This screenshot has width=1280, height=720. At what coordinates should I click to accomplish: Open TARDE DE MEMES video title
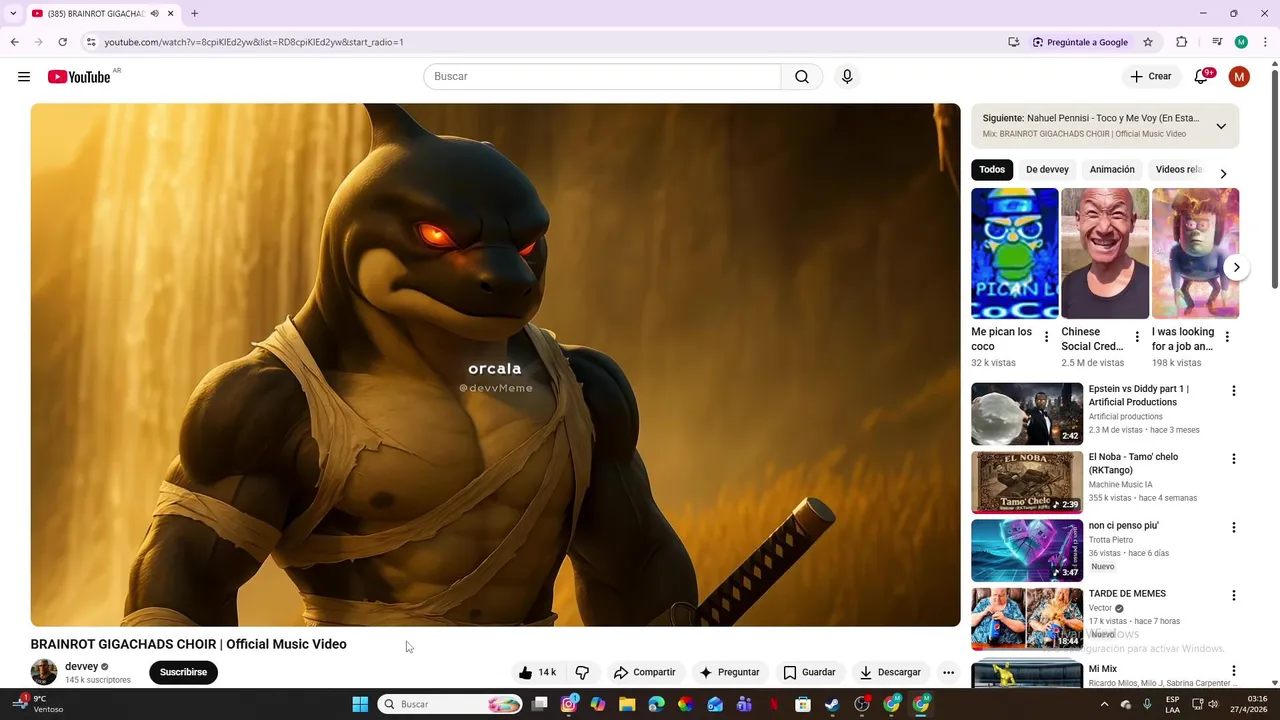[x=1127, y=594]
